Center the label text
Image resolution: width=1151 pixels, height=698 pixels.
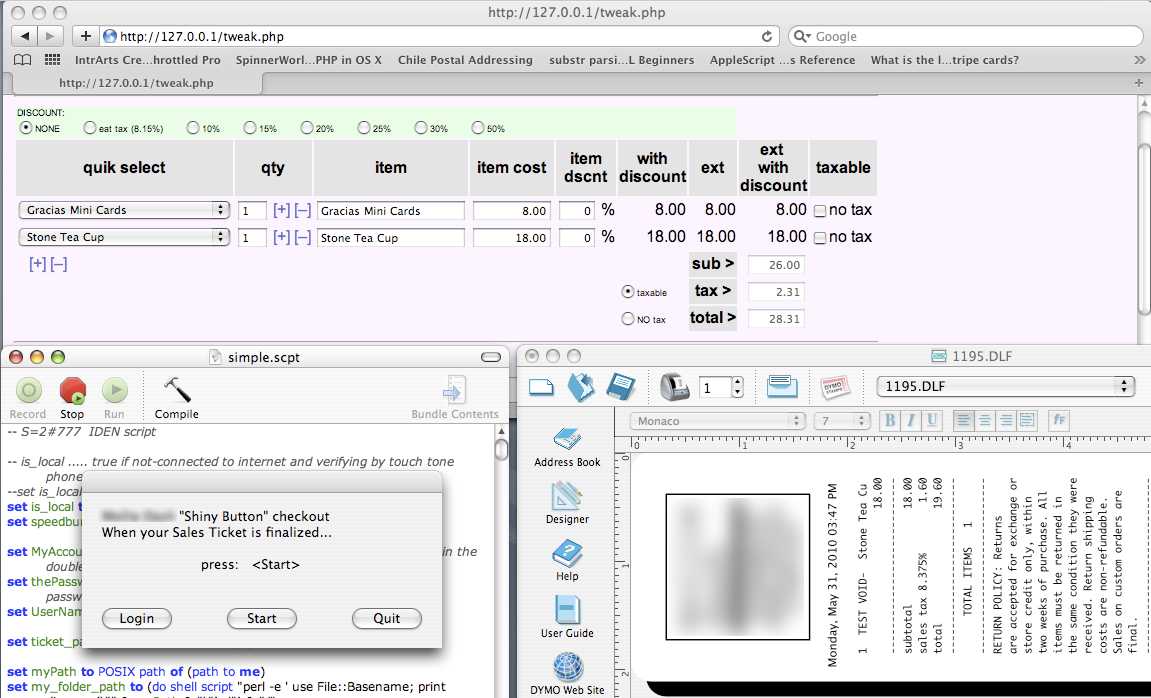984,421
